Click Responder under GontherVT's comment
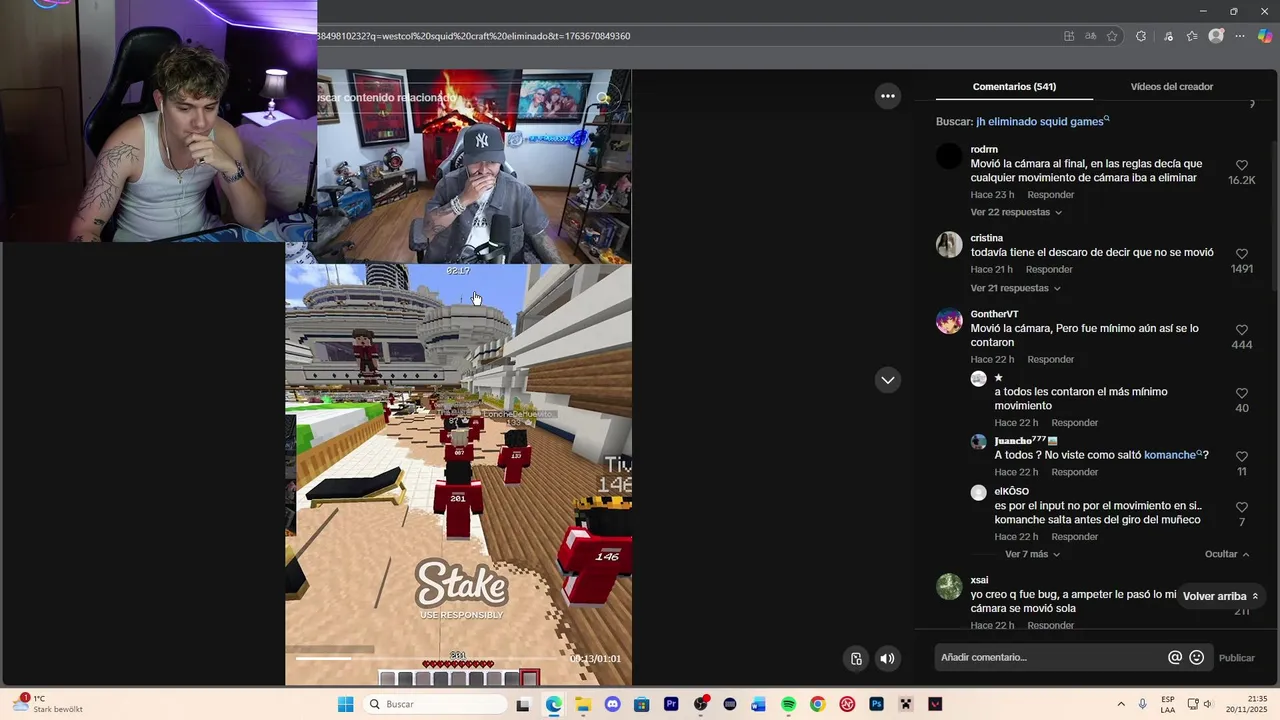 (x=1050, y=360)
